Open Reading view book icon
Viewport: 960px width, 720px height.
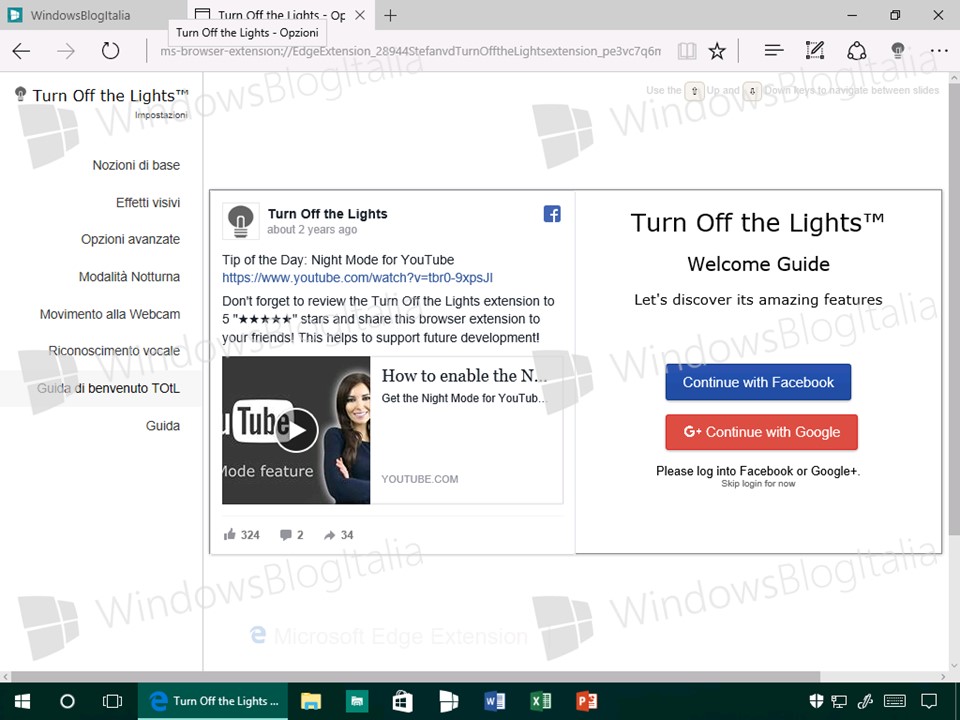687,51
